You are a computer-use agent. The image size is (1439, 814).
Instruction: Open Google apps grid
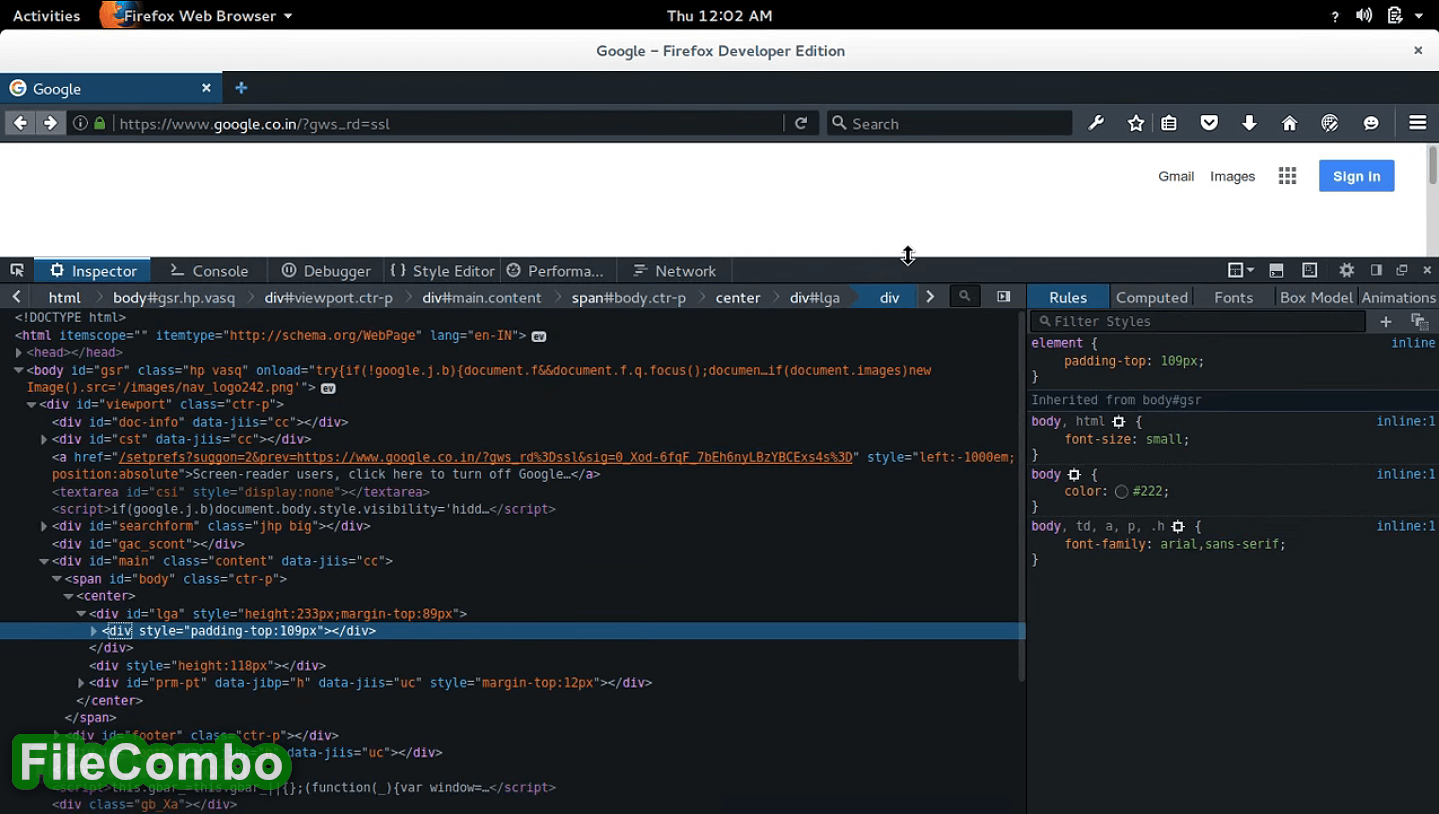(1287, 176)
